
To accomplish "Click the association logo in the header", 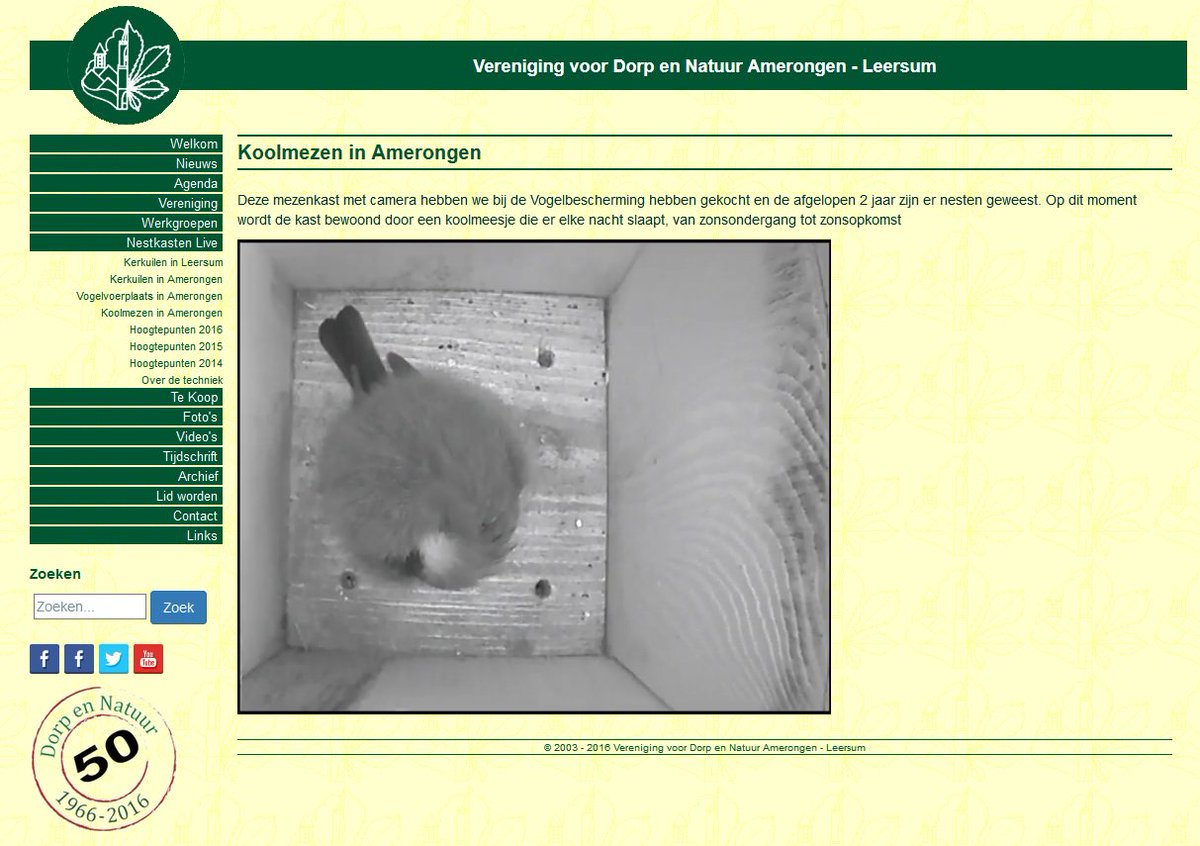I will point(126,65).
